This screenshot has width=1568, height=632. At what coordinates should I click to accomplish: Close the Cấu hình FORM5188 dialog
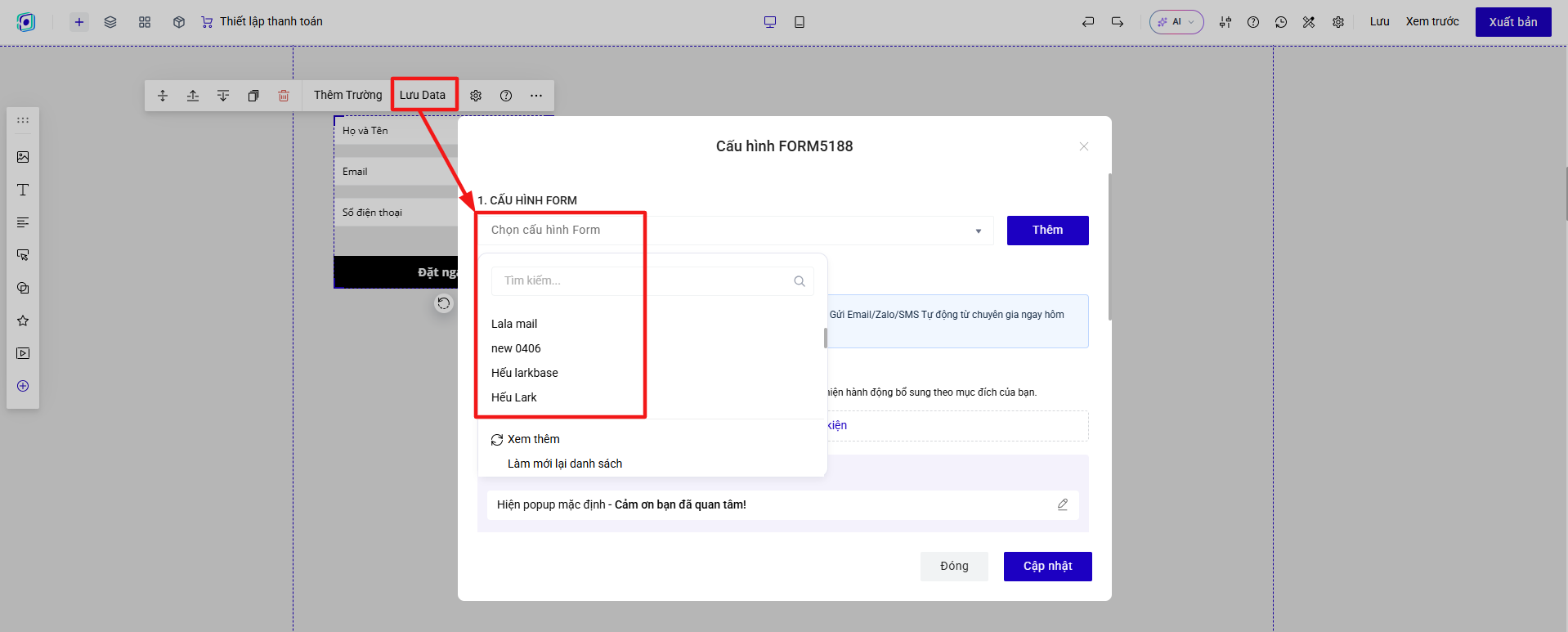point(1084,146)
